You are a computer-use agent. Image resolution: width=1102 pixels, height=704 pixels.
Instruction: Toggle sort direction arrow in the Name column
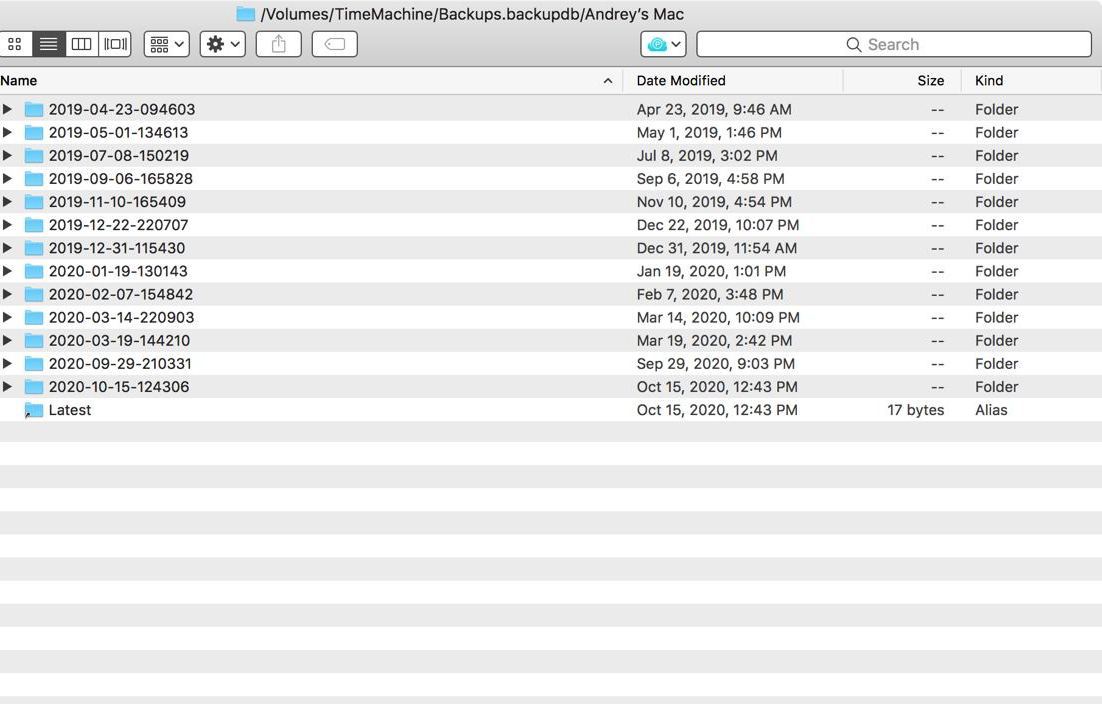click(608, 81)
